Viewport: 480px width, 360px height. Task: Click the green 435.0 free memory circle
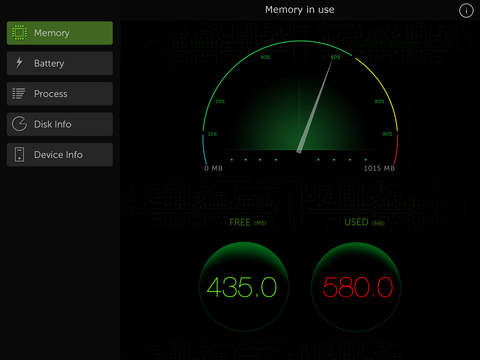[x=244, y=287]
